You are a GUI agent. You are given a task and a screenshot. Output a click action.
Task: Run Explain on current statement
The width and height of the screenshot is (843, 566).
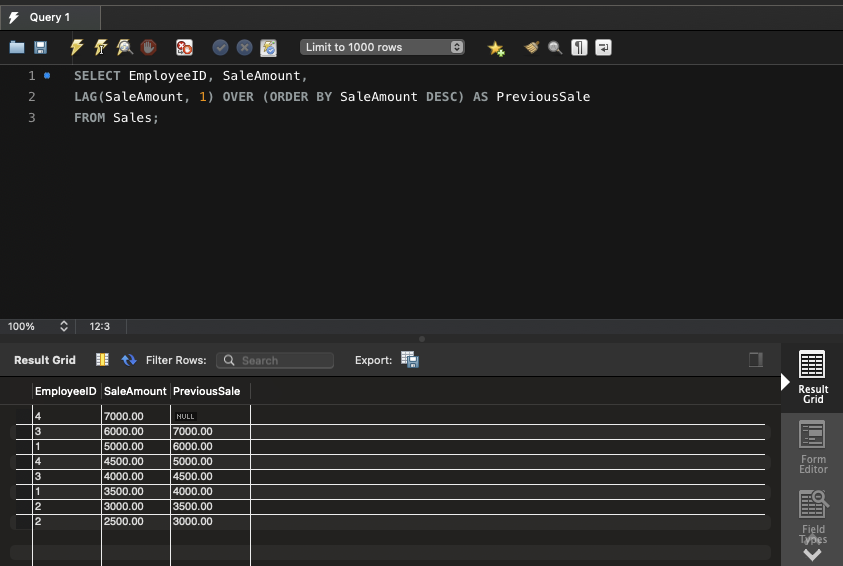124,47
